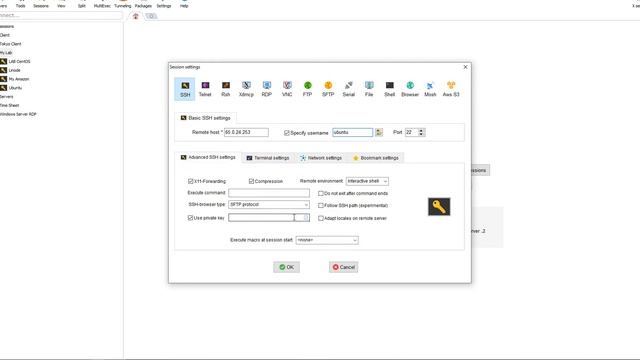Image resolution: width=640 pixels, height=360 pixels.
Task: Select Windows Server RDP in sidebar
Action: pyautogui.click(x=18, y=114)
